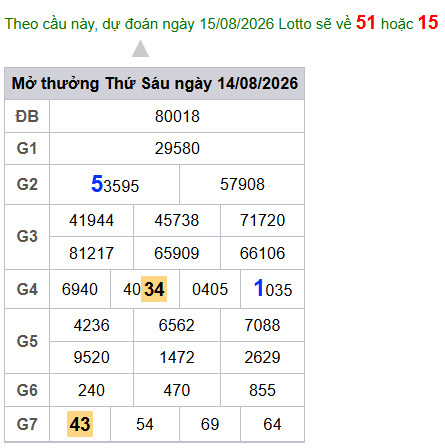
Task: Click the ĐB row label
Action: [27, 116]
